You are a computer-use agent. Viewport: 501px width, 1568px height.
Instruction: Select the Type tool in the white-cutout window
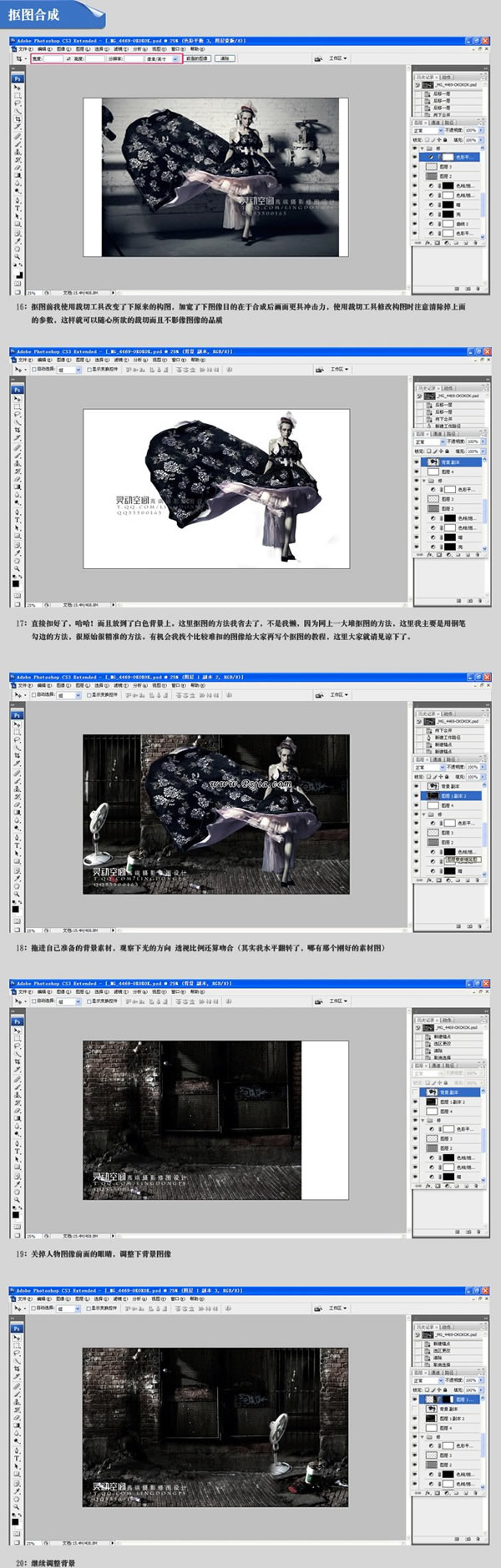17,520
